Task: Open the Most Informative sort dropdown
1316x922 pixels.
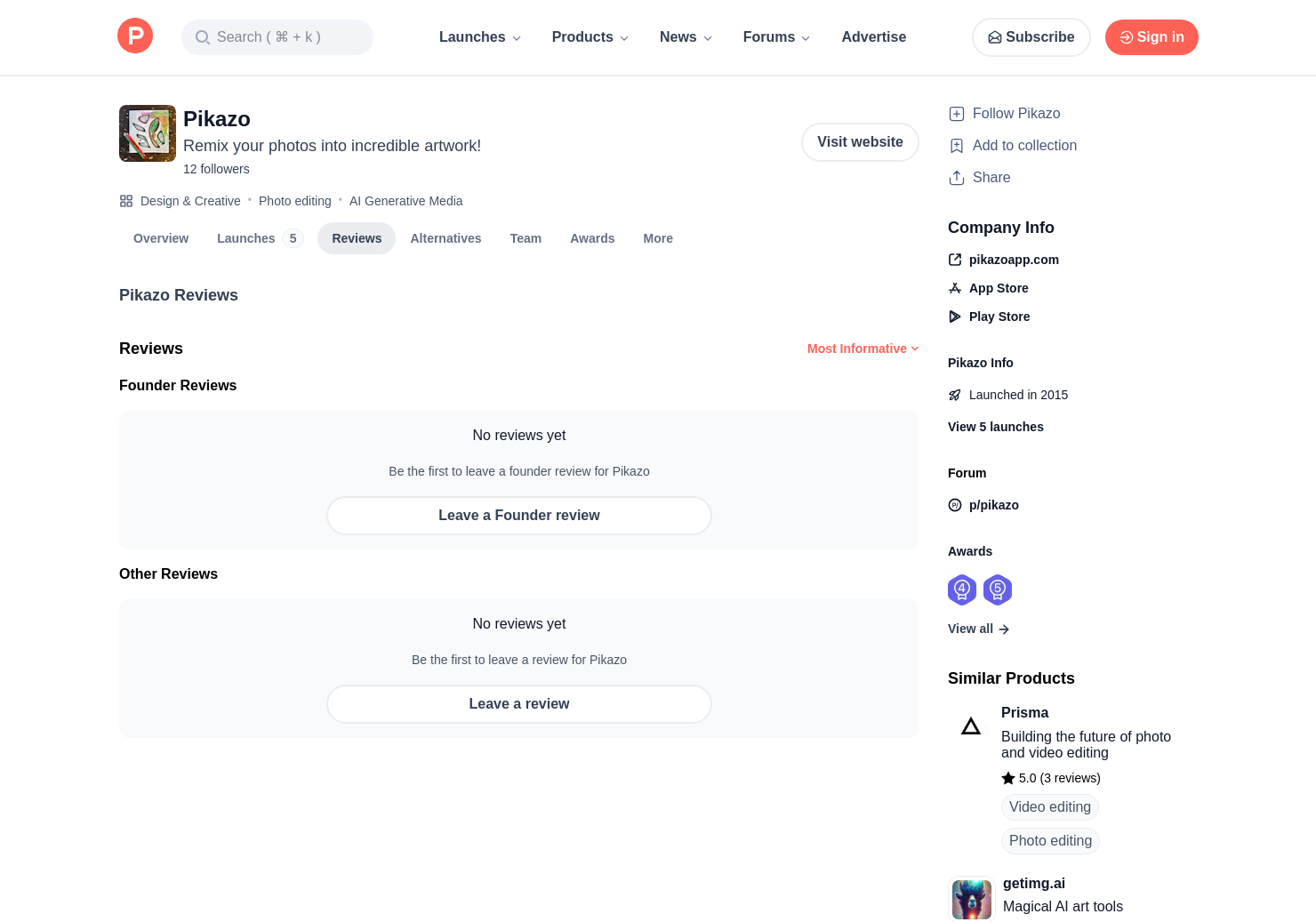Action: coord(863,349)
